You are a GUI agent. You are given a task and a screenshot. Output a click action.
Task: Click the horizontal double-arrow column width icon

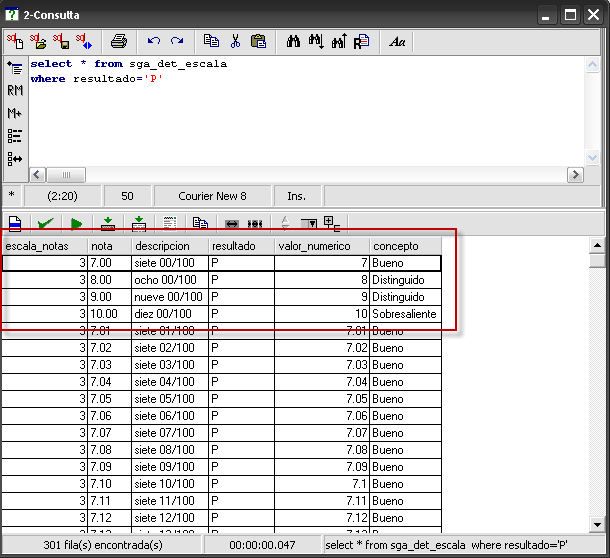click(231, 224)
